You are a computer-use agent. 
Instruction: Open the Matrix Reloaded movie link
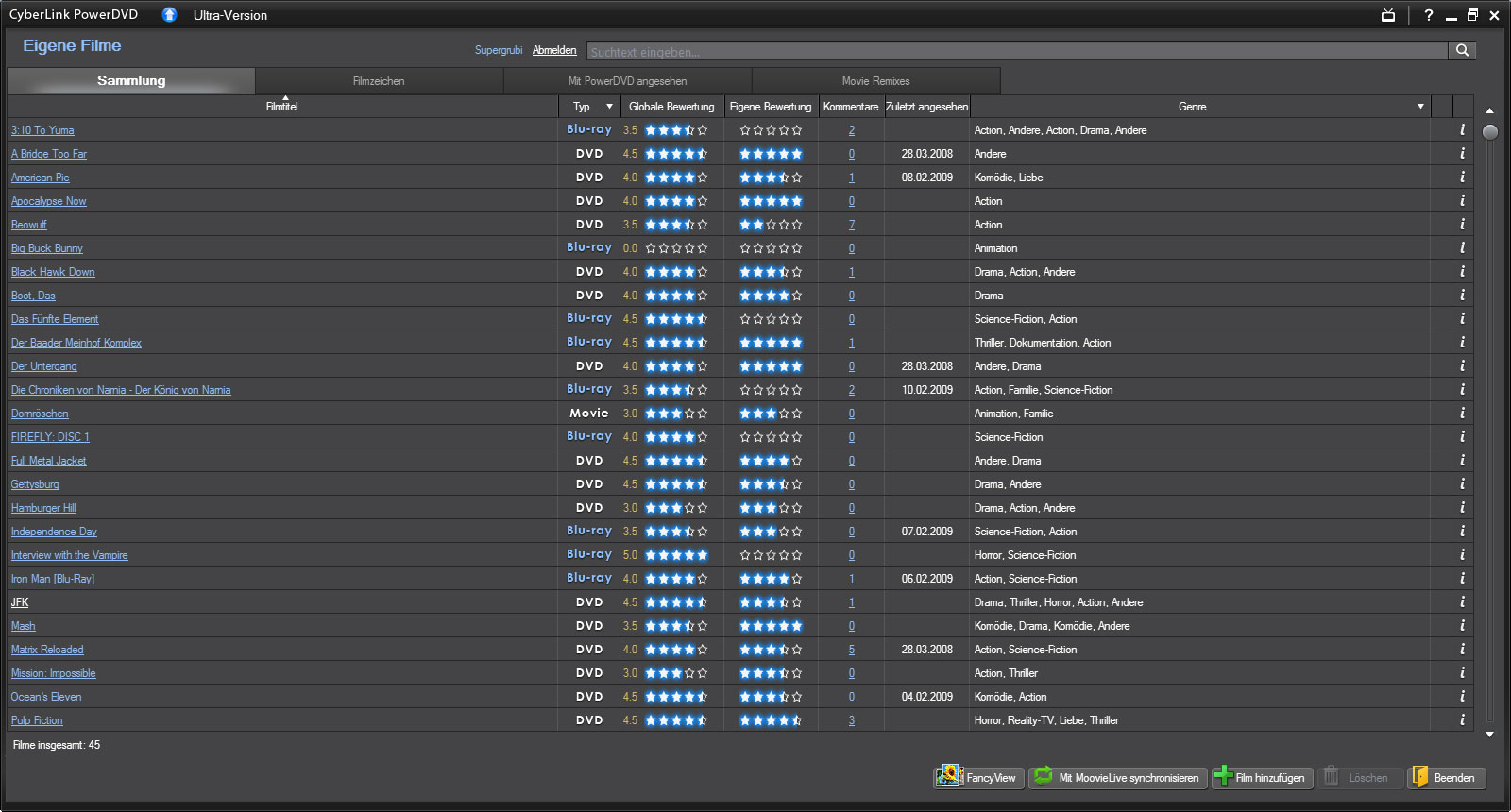[x=47, y=650]
